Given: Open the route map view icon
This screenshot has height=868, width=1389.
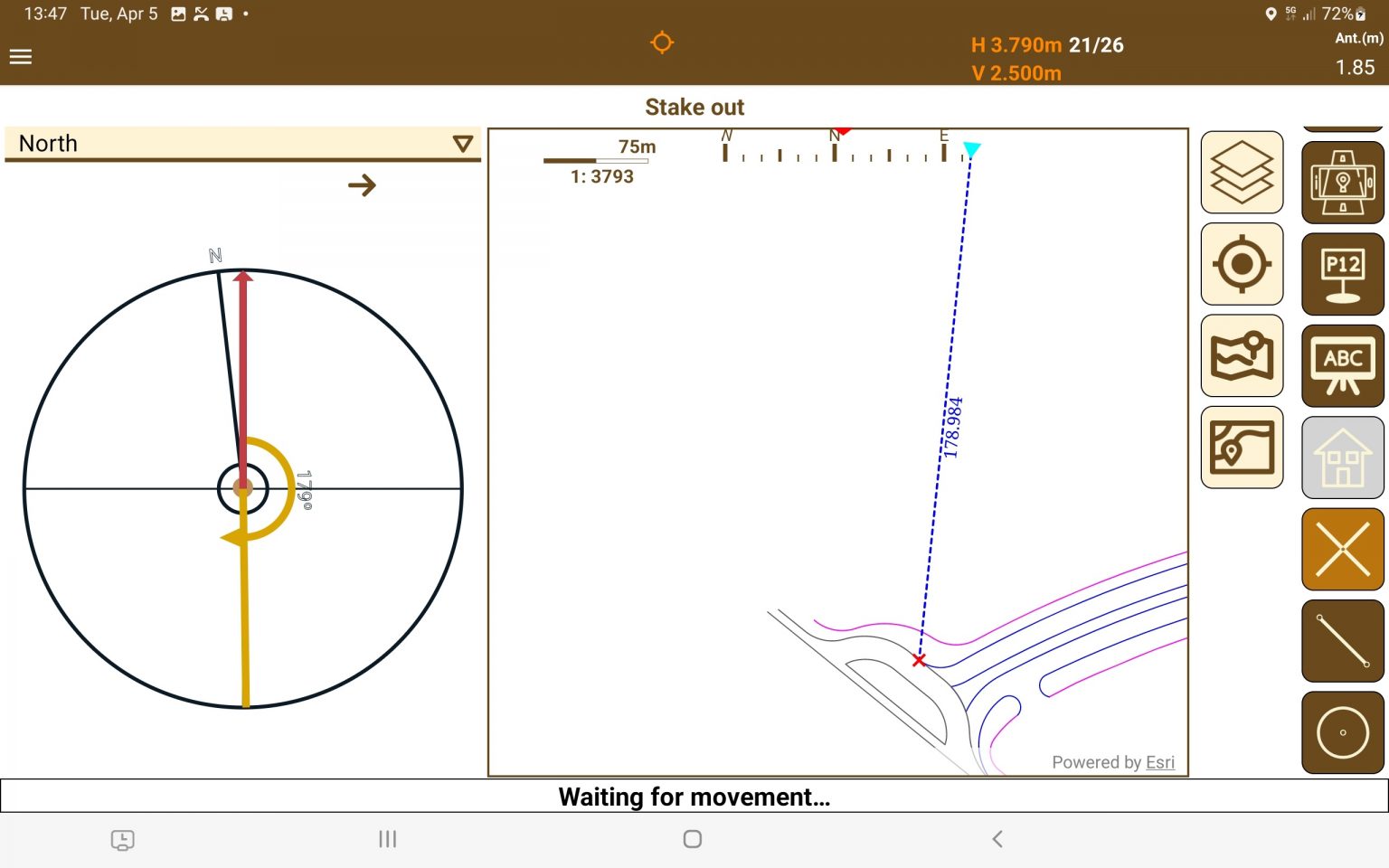Looking at the screenshot, I should pyautogui.click(x=1242, y=448).
